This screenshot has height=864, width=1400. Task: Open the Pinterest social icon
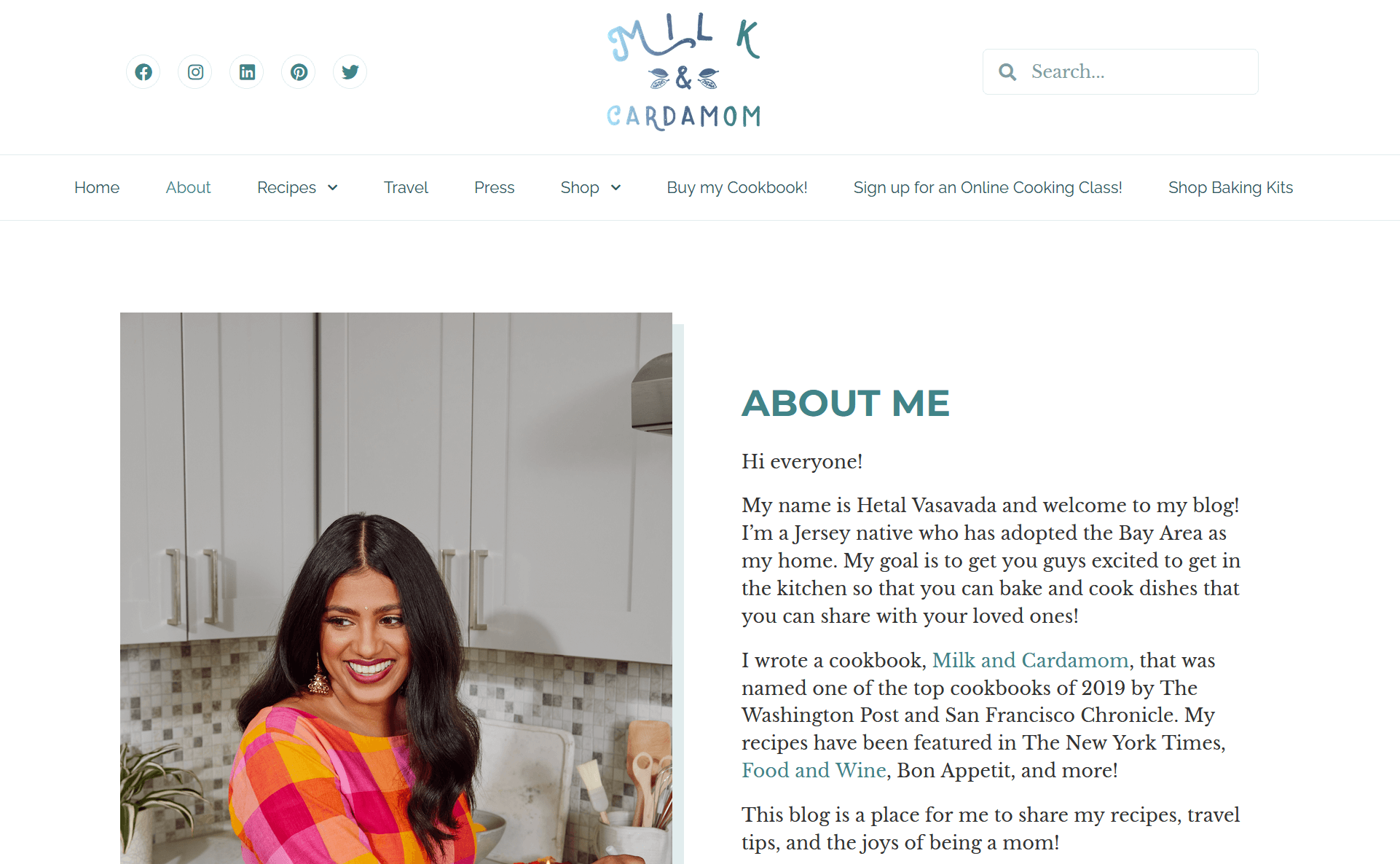click(x=299, y=72)
